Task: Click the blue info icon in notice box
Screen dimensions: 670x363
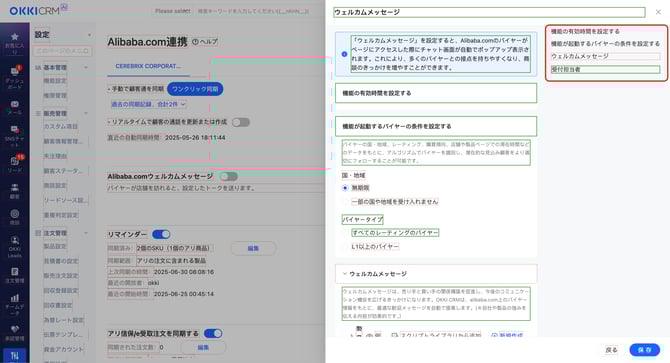Action: click(x=344, y=54)
